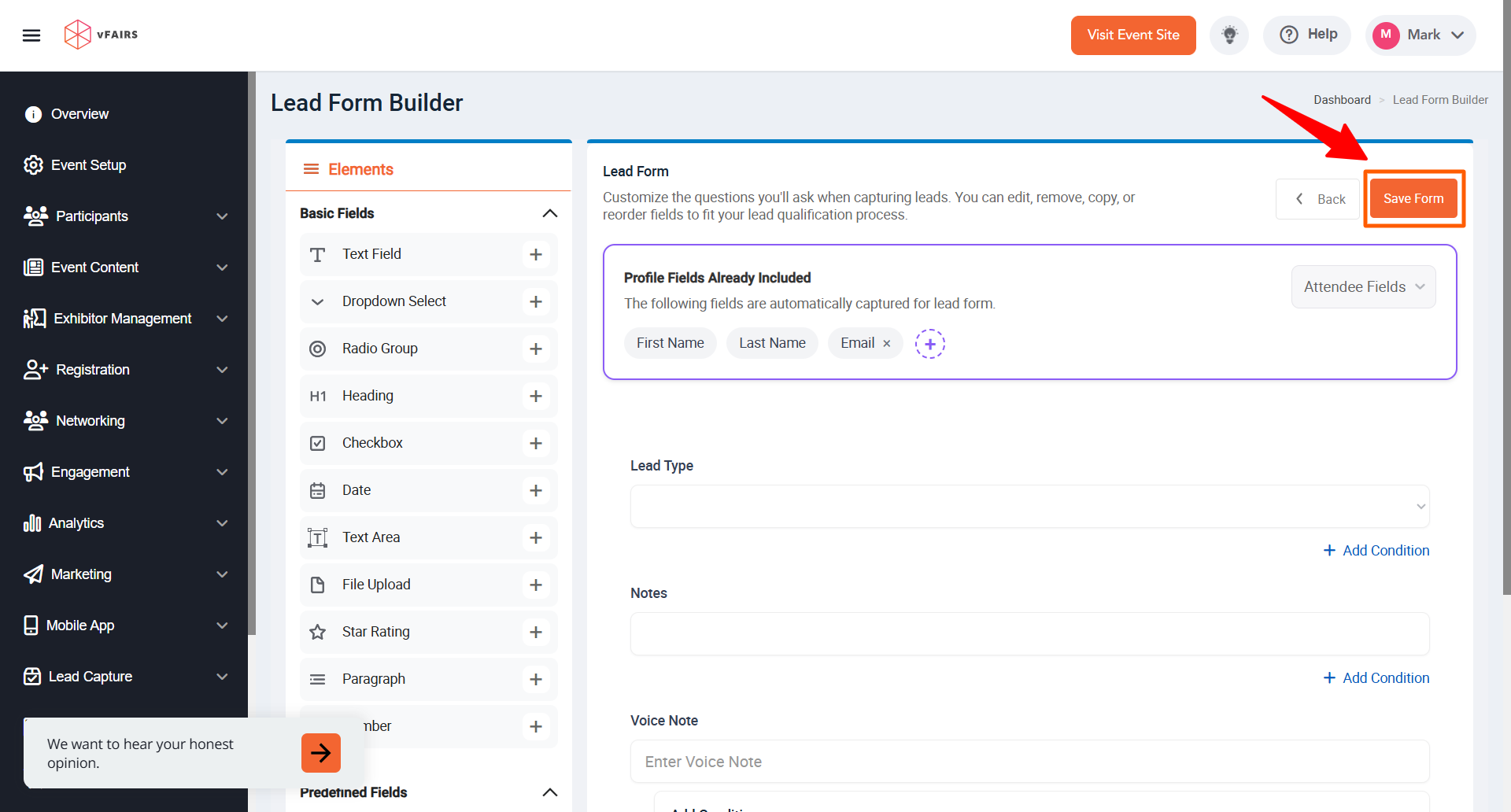Open Event Setup in the sidebar

pyautogui.click(x=88, y=165)
